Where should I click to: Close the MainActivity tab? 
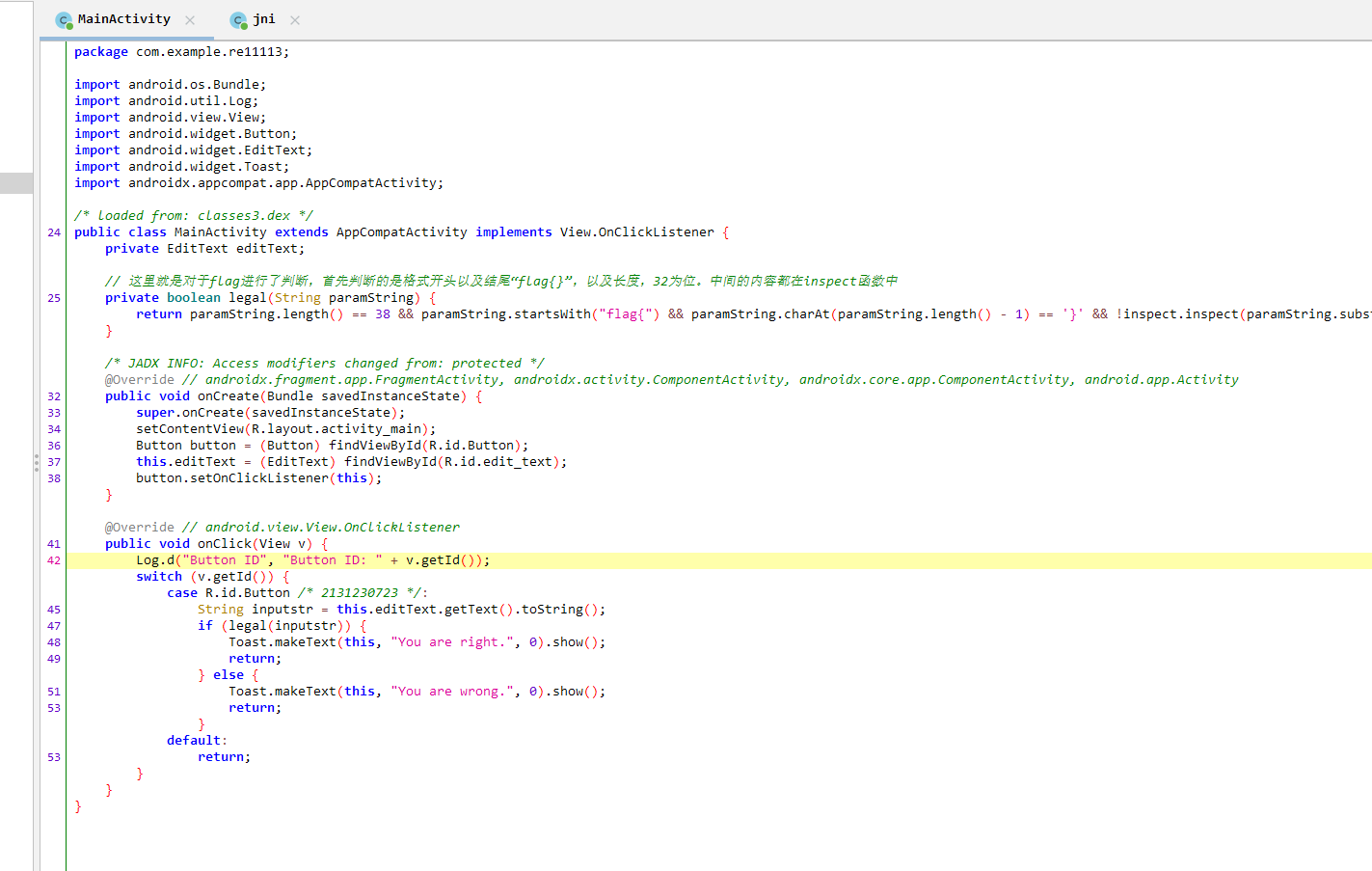click(x=190, y=20)
